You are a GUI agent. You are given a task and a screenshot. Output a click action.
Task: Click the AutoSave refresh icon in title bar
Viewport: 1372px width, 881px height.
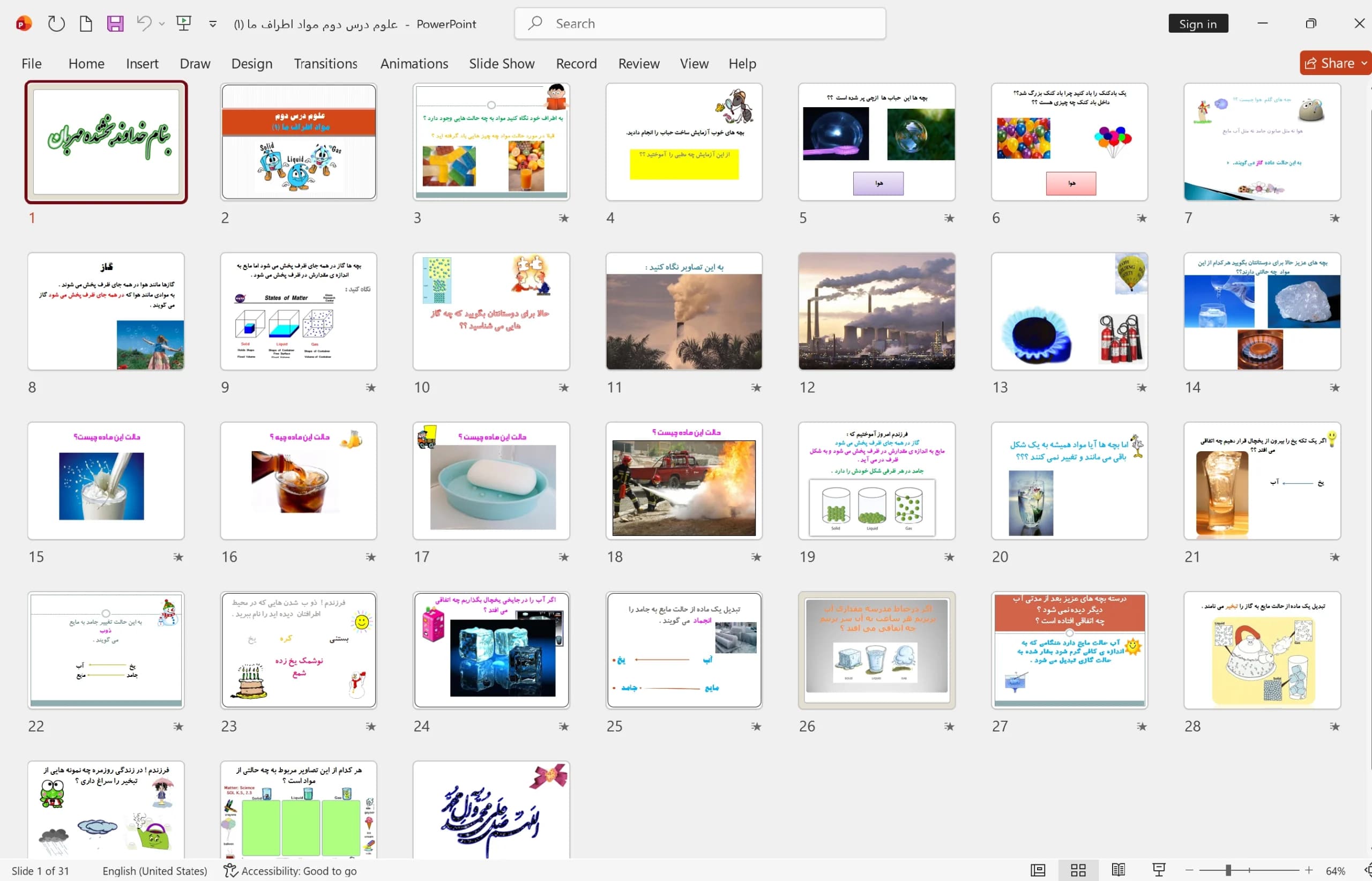(56, 24)
